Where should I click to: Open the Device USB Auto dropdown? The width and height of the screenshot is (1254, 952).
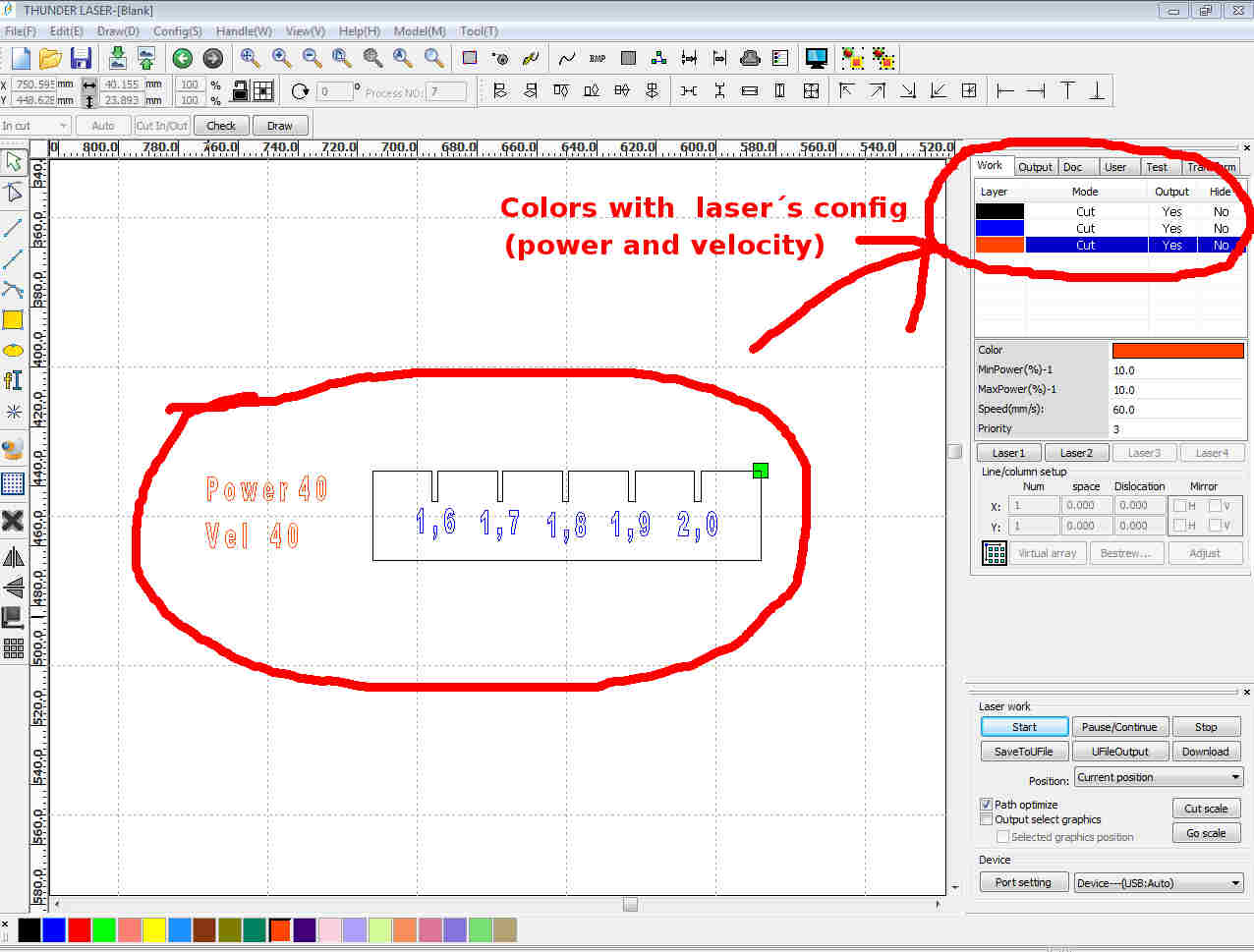point(1159,882)
